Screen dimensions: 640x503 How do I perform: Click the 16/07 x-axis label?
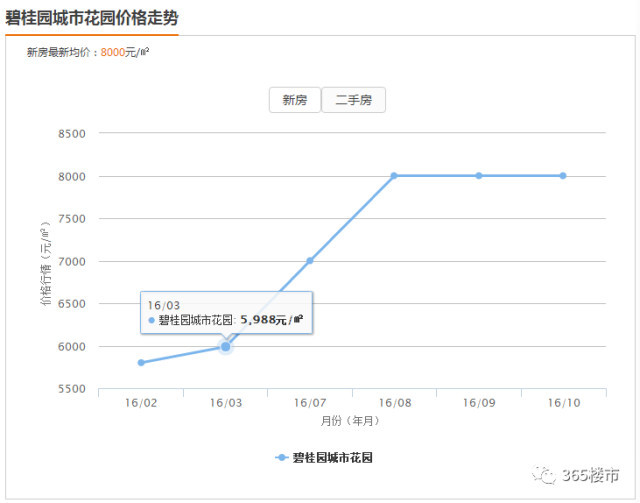[310, 403]
